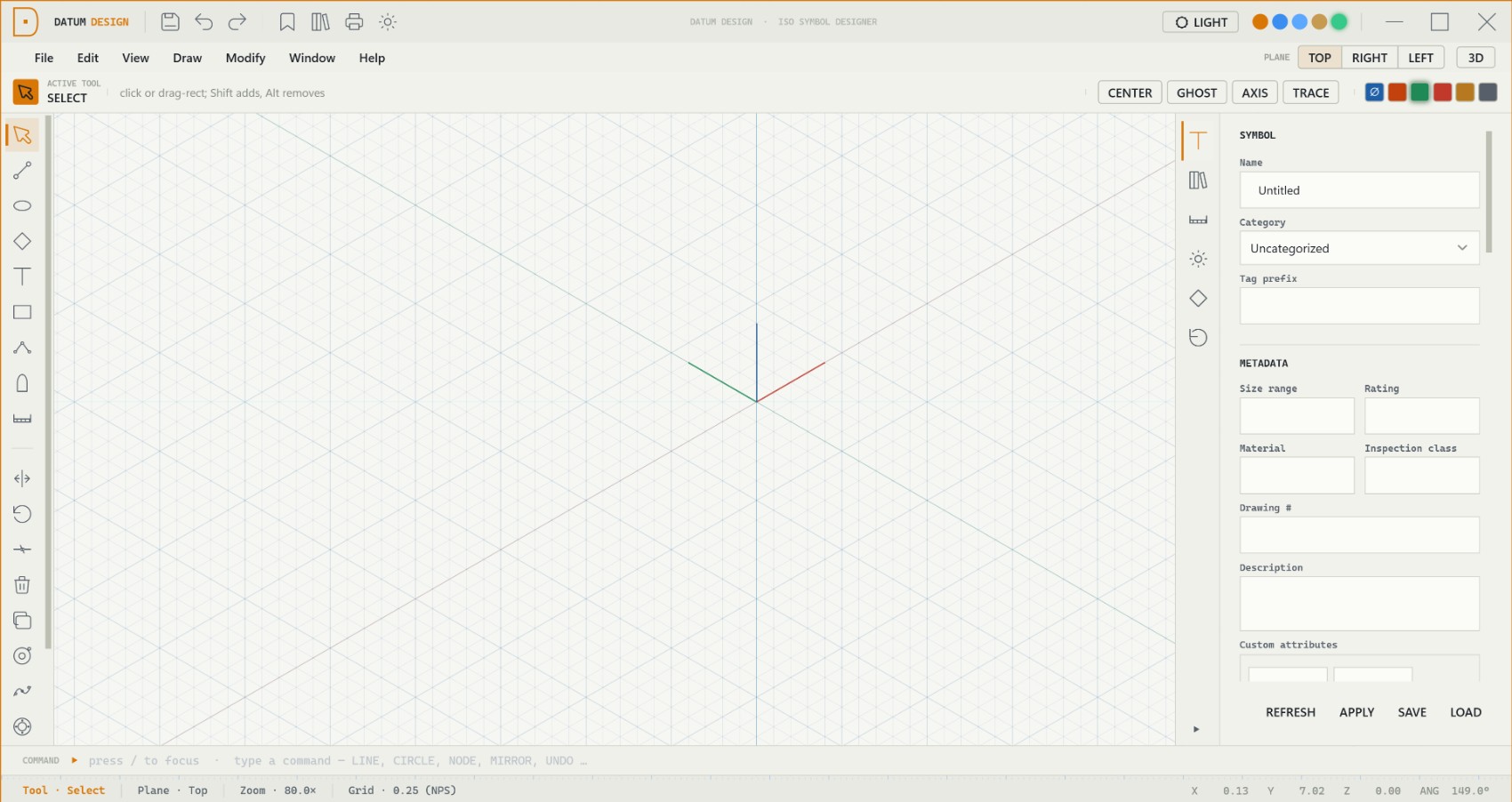Open the Library panel in right strip
Image resolution: width=1512 pixels, height=802 pixels.
(x=1198, y=180)
